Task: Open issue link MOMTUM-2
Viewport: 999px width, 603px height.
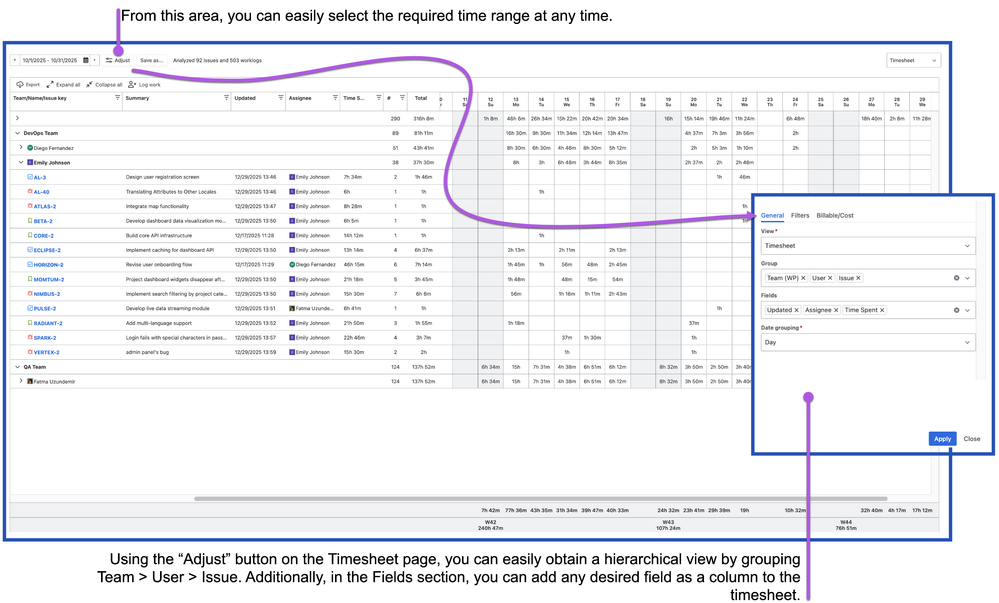Action: pyautogui.click(x=49, y=280)
